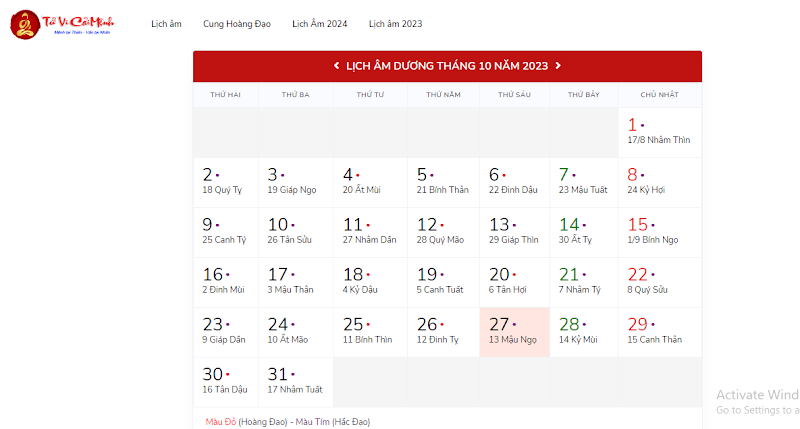
Task: Select highlighted day 27 Mậu Ngọ
Action: (x=514, y=332)
